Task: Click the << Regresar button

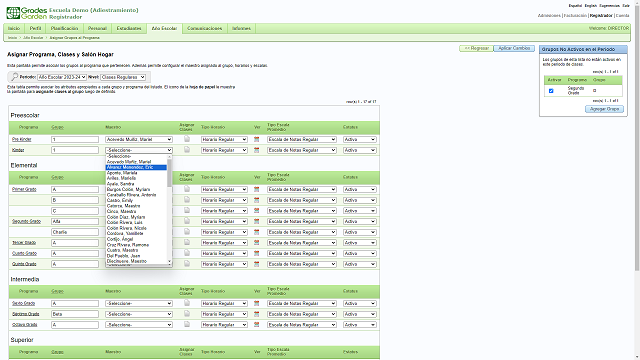Action: pos(476,48)
